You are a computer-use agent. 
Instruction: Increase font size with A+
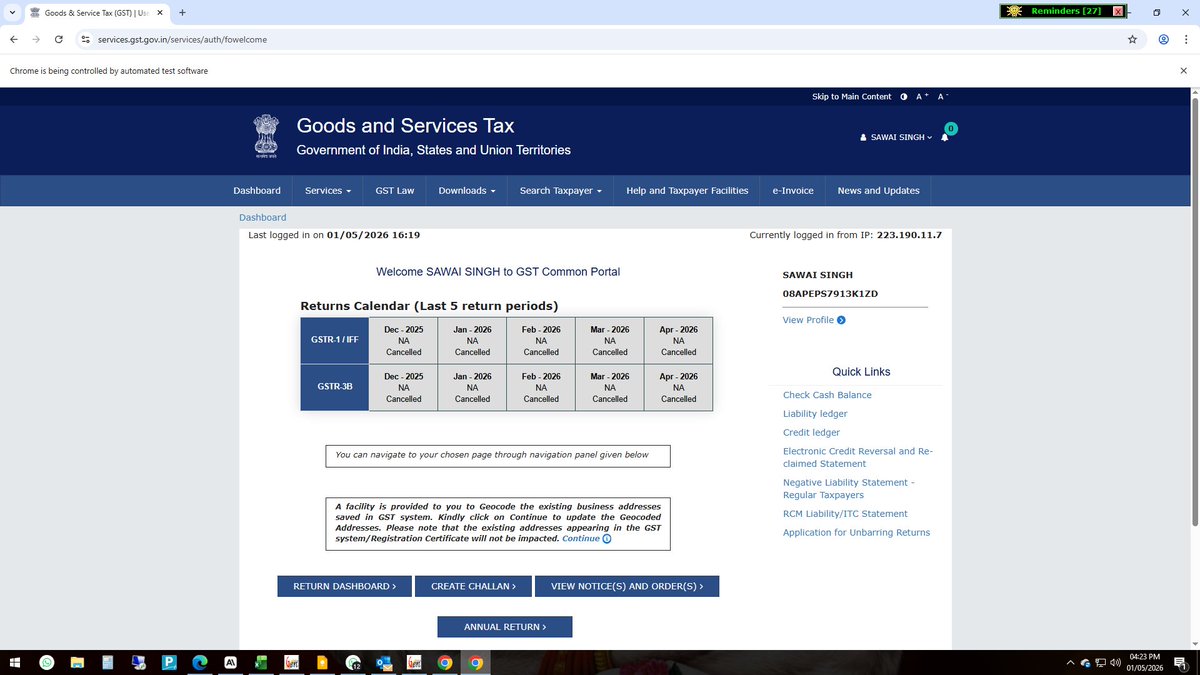point(922,97)
